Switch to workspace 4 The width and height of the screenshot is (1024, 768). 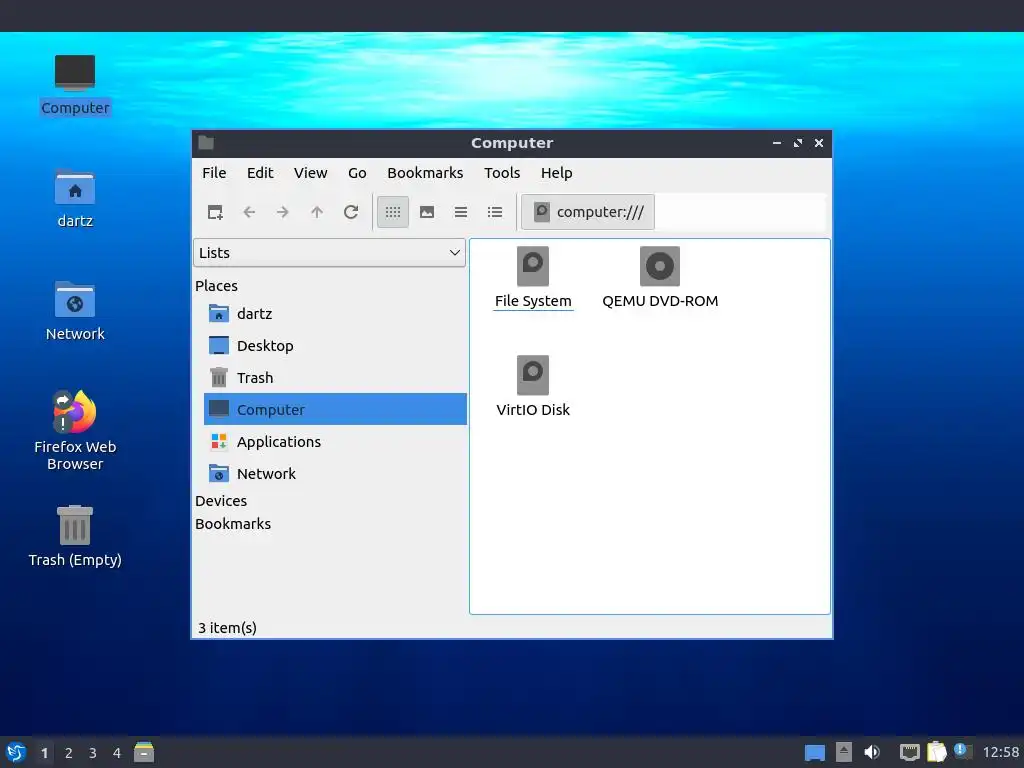117,753
